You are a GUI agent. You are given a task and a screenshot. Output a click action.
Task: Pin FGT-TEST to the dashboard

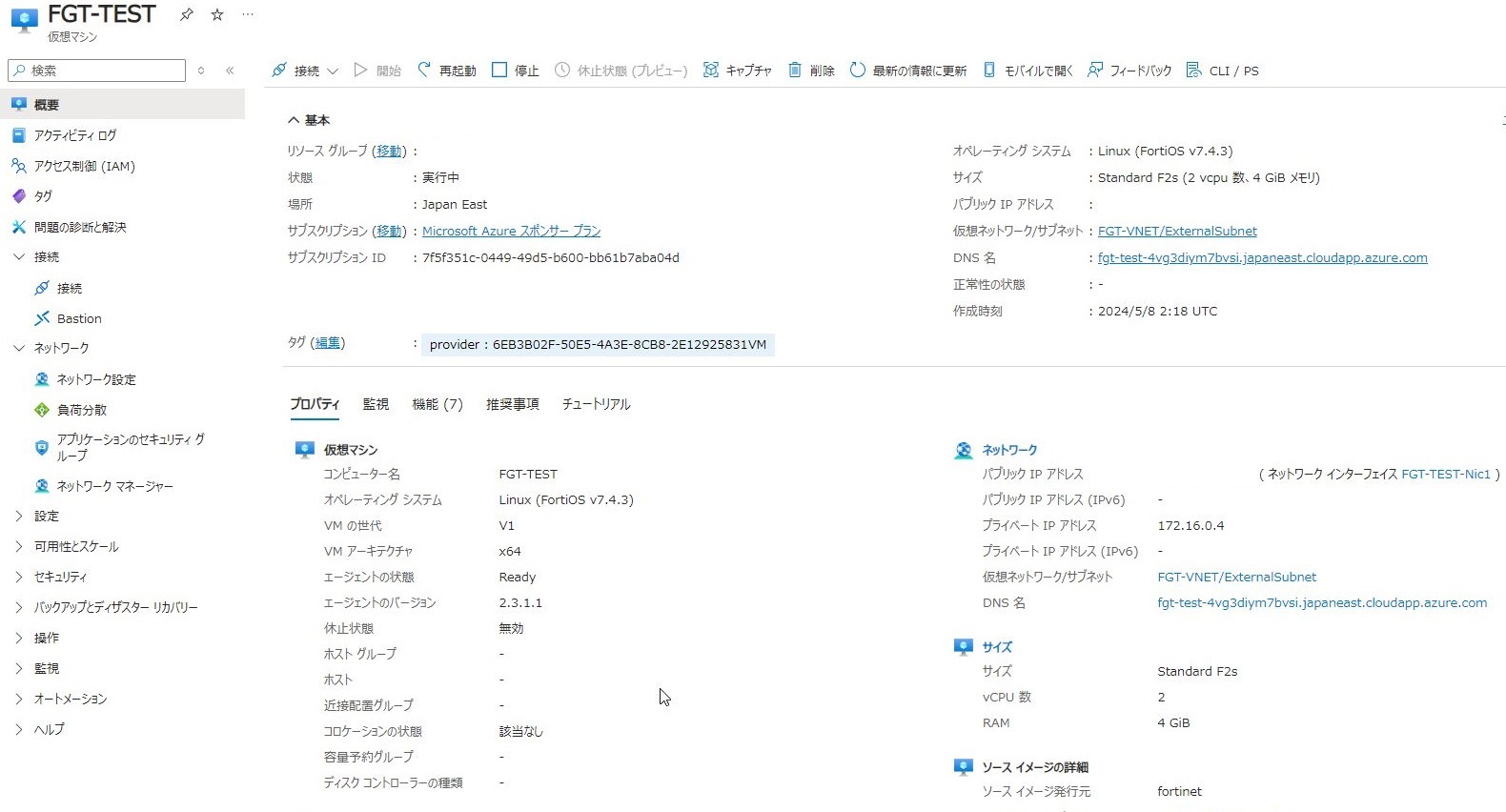coord(187,14)
